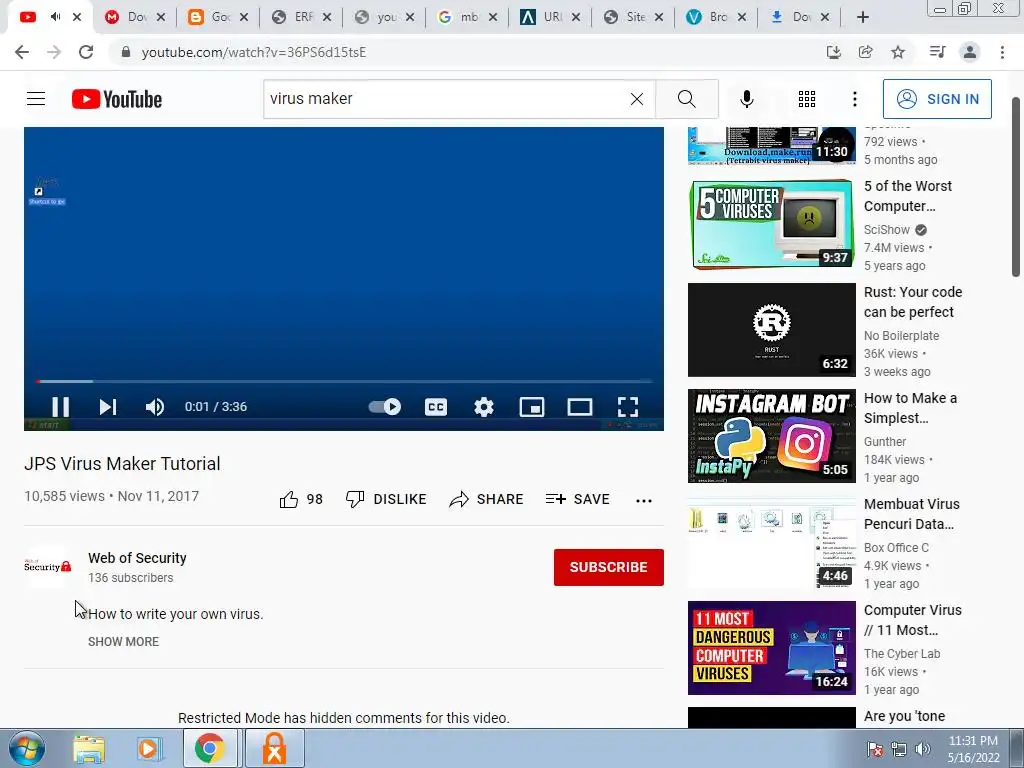Expand description with SHOW MORE

[123, 642]
